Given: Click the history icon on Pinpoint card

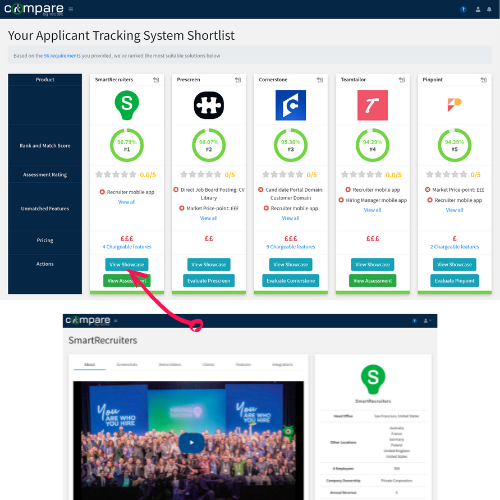Looking at the screenshot, I should 484,80.
